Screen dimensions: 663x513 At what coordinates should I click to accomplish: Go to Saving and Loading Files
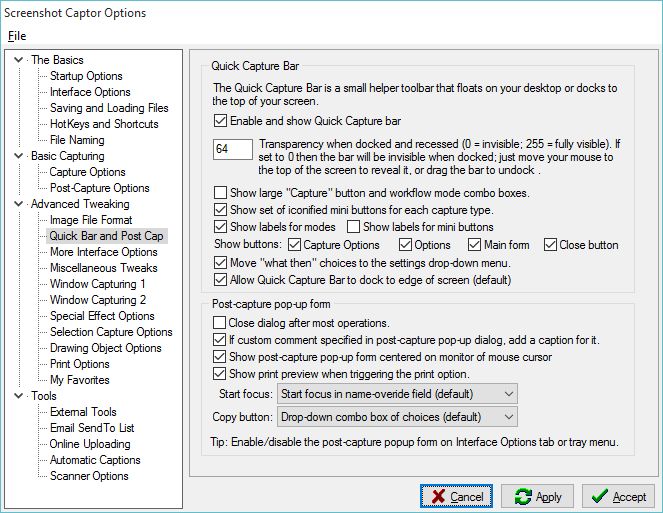pyautogui.click(x=109, y=108)
